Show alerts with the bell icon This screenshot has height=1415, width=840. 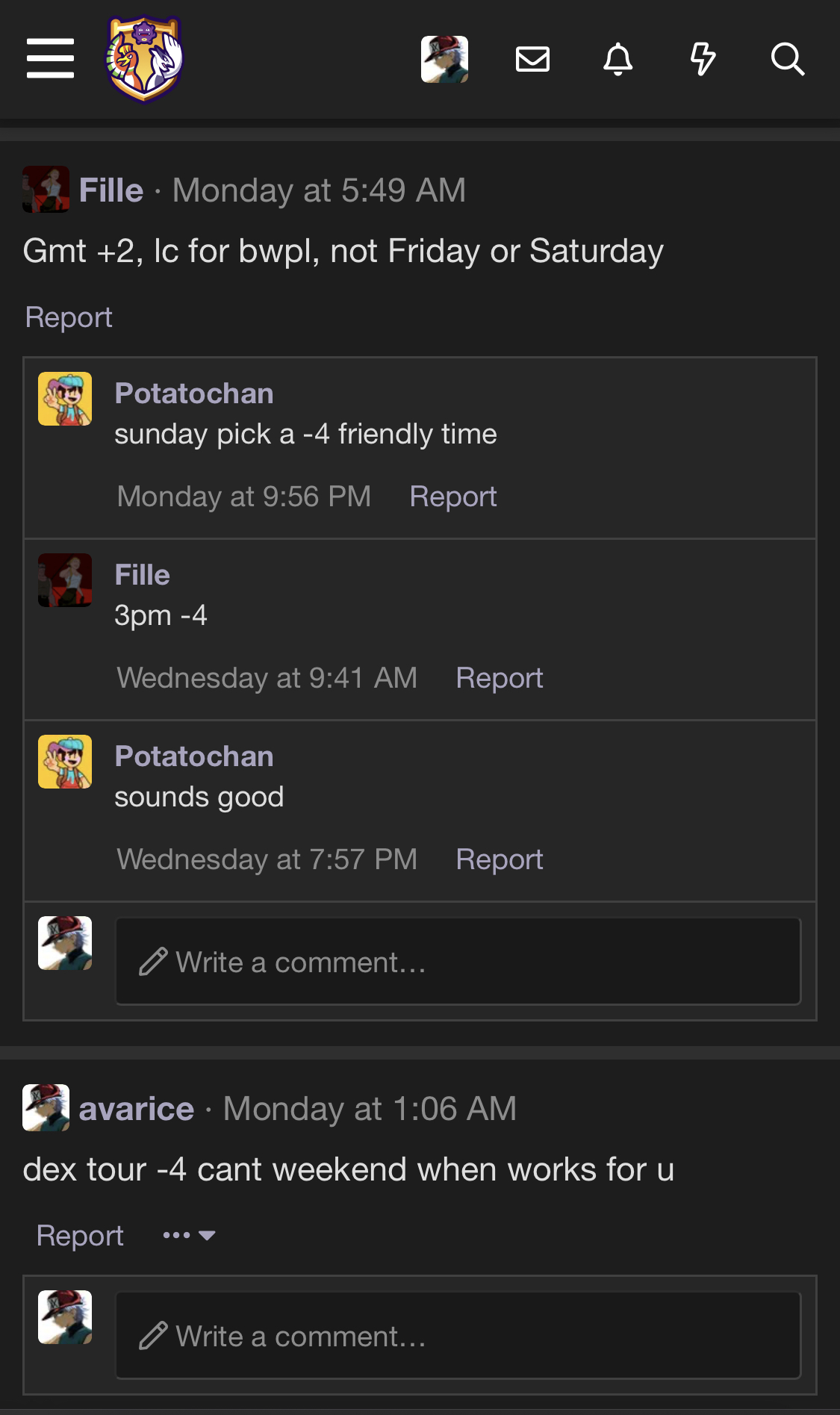point(617,59)
